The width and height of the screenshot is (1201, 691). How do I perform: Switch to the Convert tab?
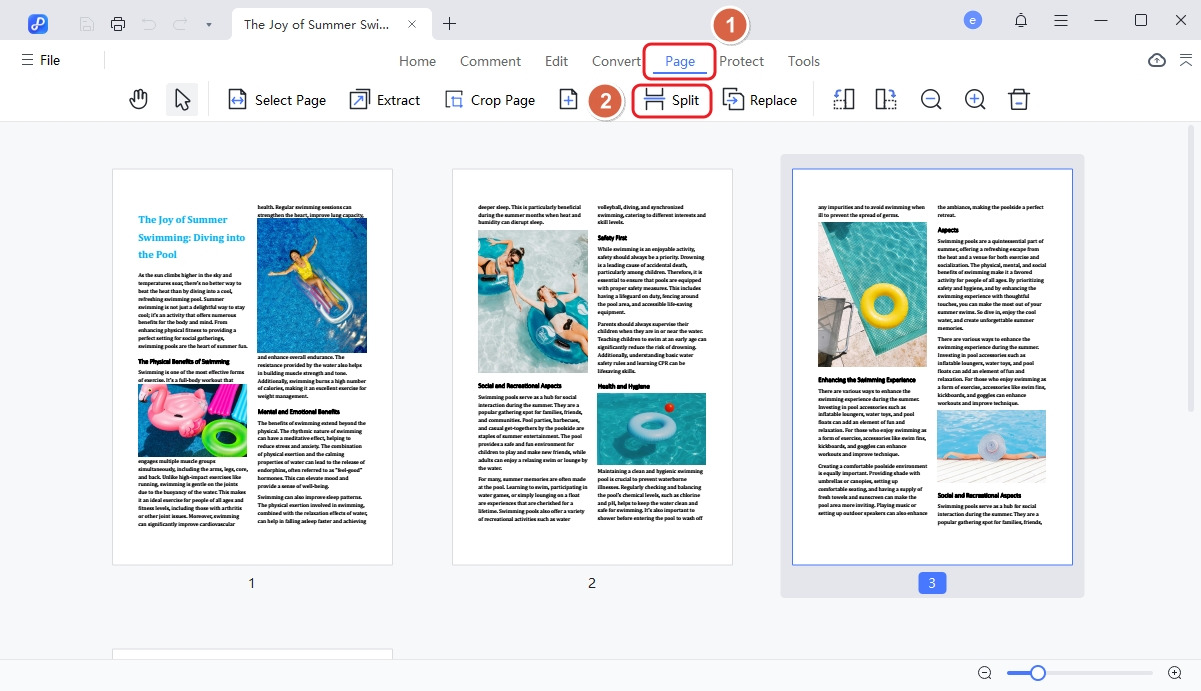coord(616,61)
